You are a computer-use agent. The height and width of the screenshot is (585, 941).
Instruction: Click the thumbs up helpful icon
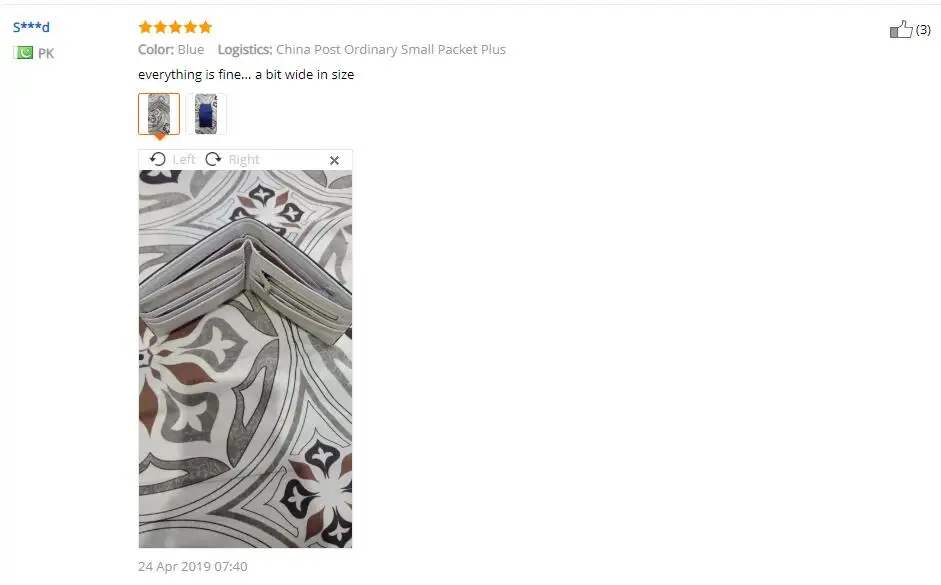(901, 29)
